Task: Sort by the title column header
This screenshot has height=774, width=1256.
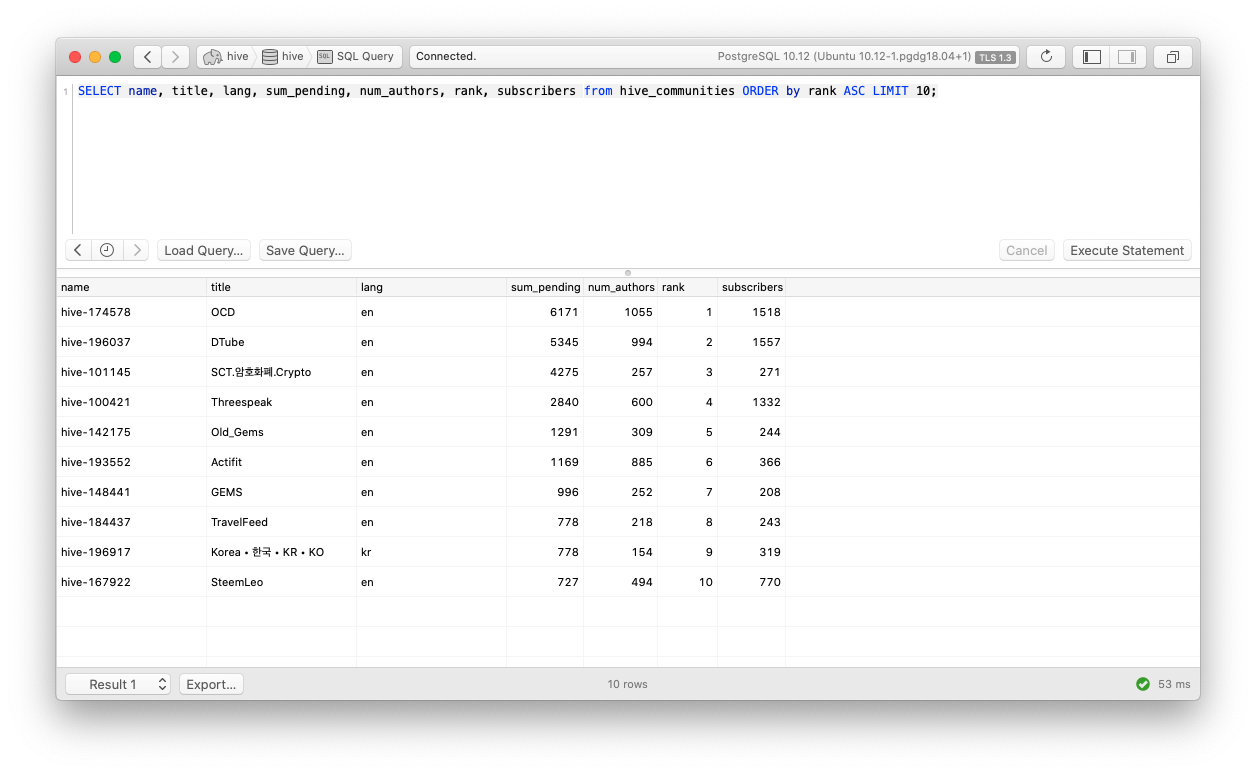Action: click(x=281, y=287)
